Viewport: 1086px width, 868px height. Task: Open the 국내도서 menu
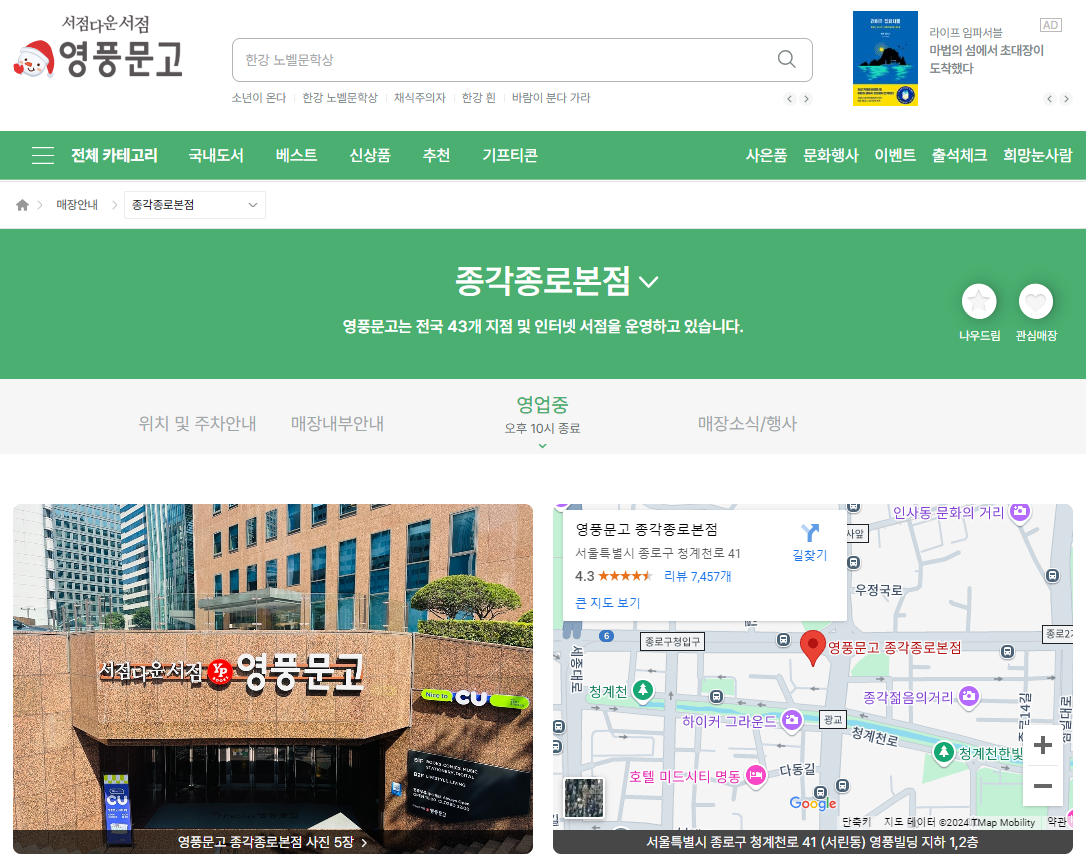click(216, 155)
